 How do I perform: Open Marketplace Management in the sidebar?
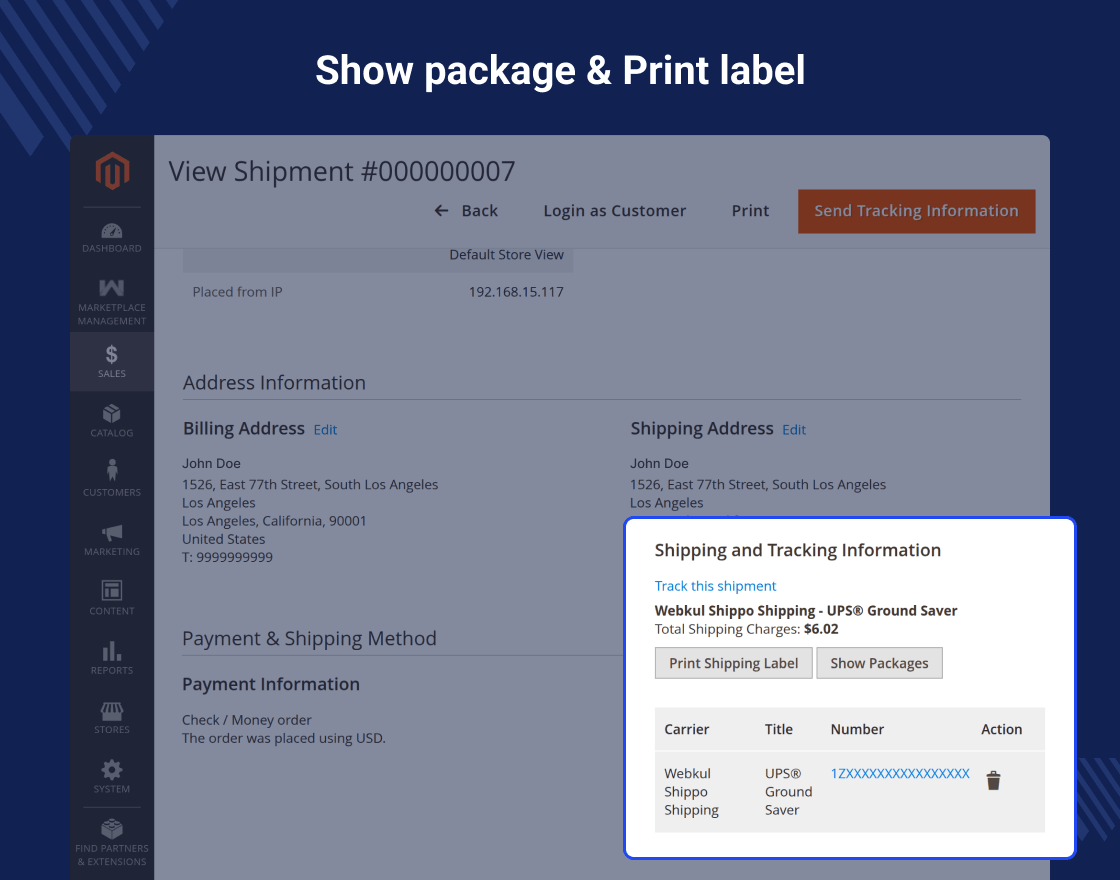[x=111, y=302]
